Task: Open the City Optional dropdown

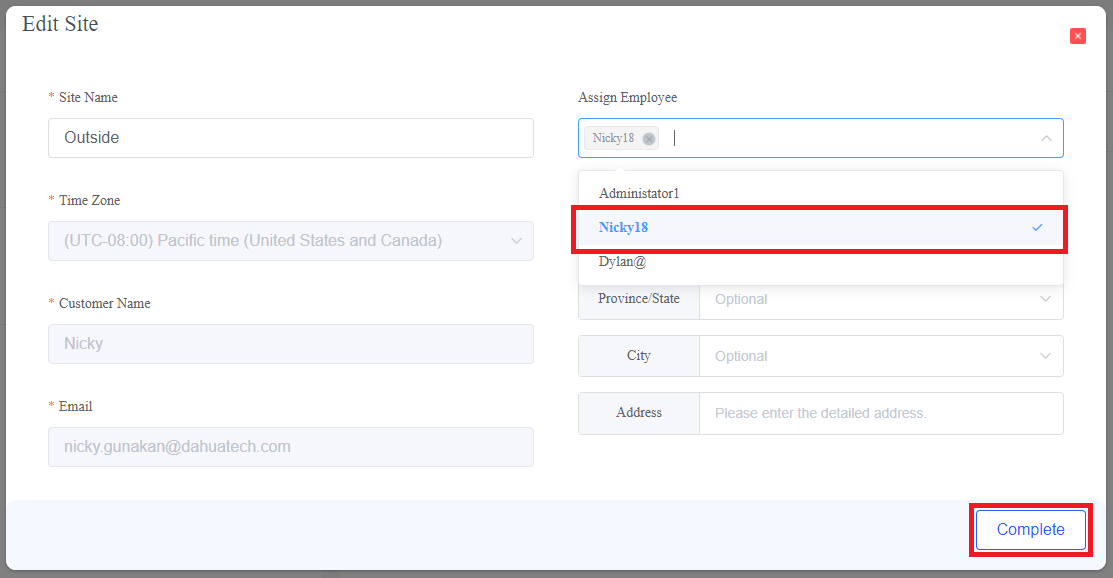Action: pyautogui.click(x=870, y=356)
